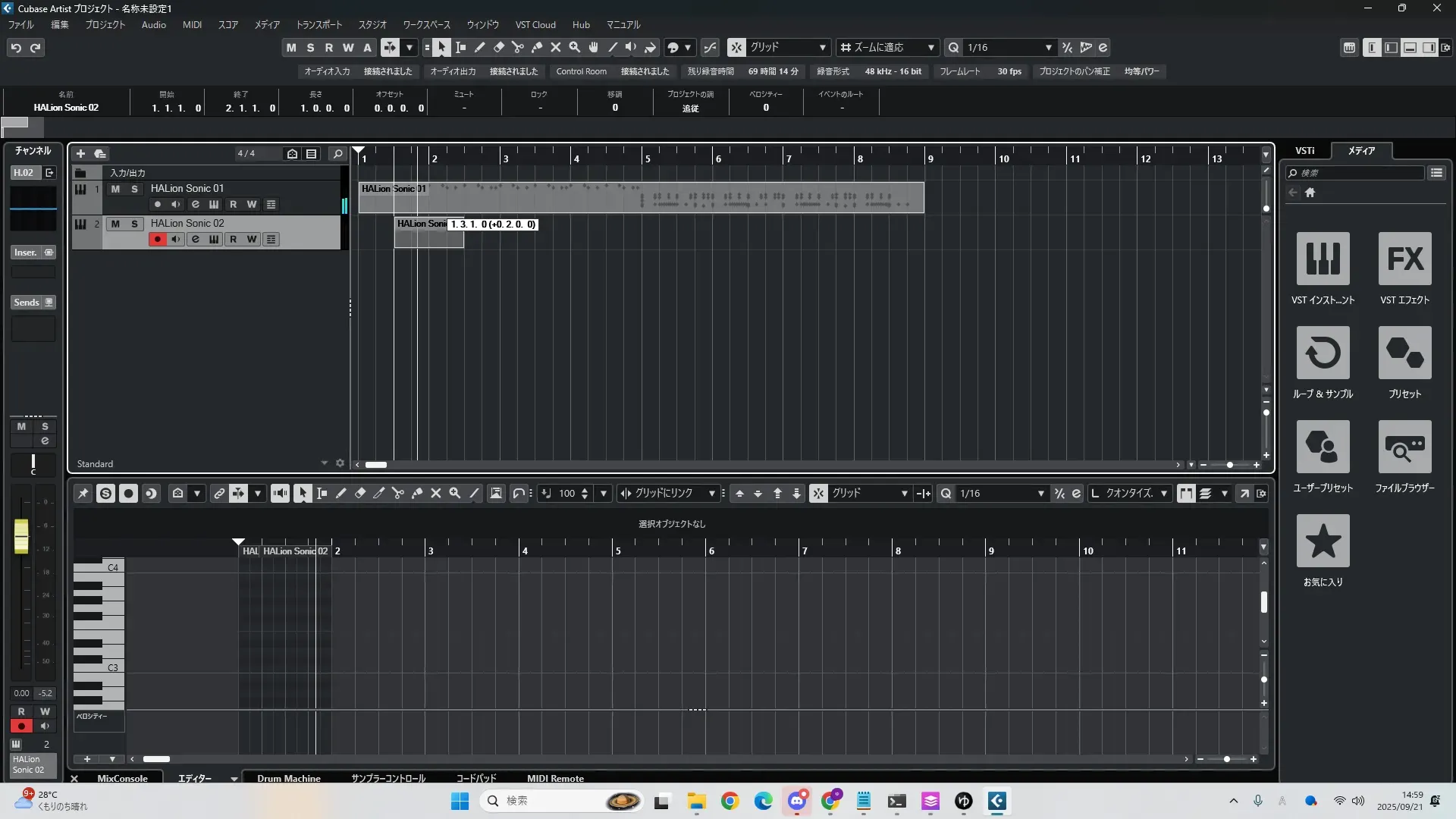
Task: Disable record enable on HALion Sonic 02
Action: (x=157, y=240)
